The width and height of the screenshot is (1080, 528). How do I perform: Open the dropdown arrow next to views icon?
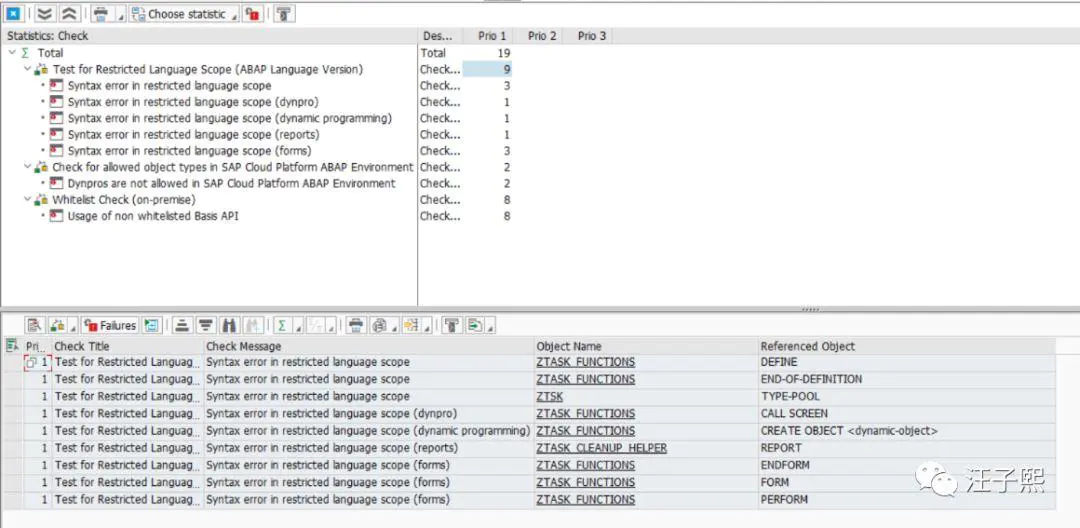point(394,327)
